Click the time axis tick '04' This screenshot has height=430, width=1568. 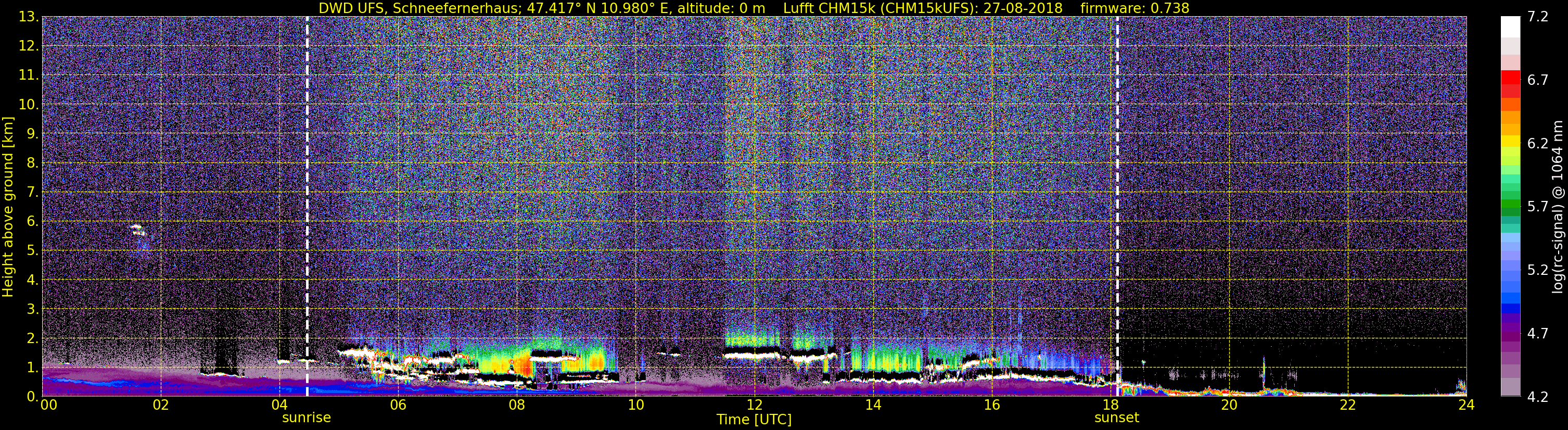(279, 405)
